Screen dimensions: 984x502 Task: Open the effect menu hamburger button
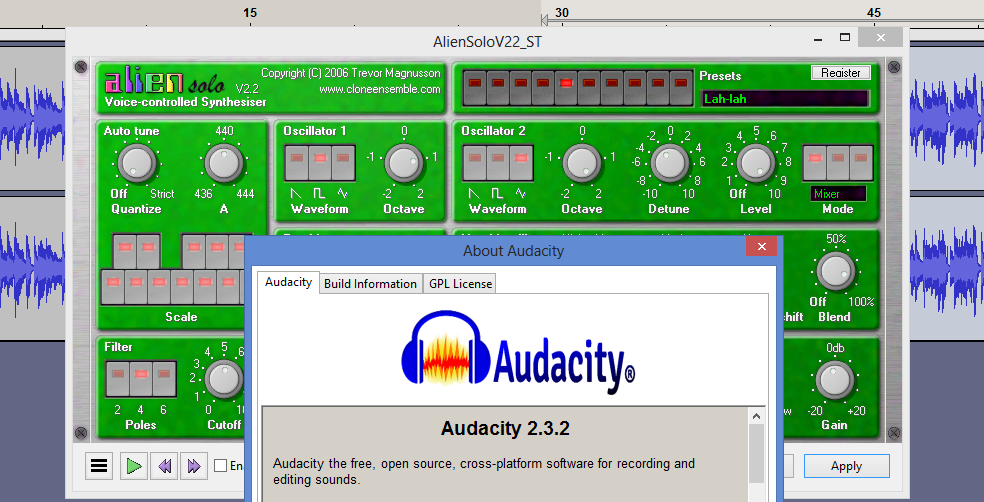click(x=99, y=466)
